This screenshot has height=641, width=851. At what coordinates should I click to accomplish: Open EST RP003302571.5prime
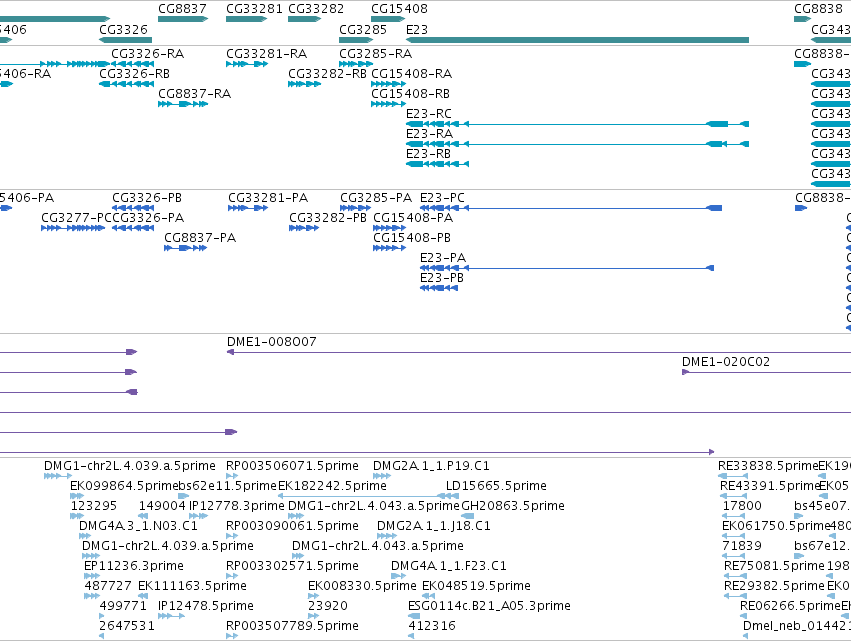coord(232,576)
